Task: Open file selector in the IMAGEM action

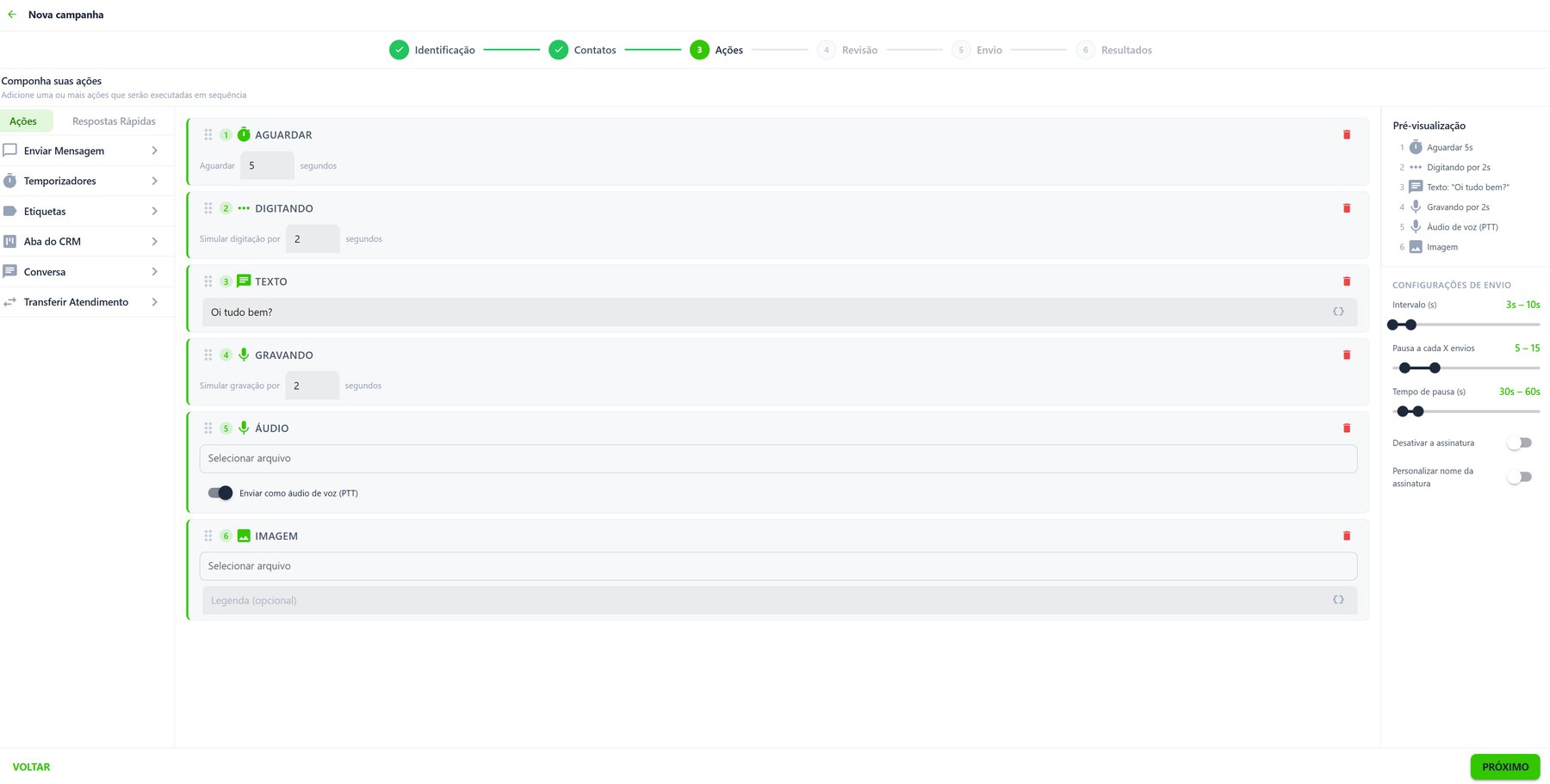Action: coord(778,566)
